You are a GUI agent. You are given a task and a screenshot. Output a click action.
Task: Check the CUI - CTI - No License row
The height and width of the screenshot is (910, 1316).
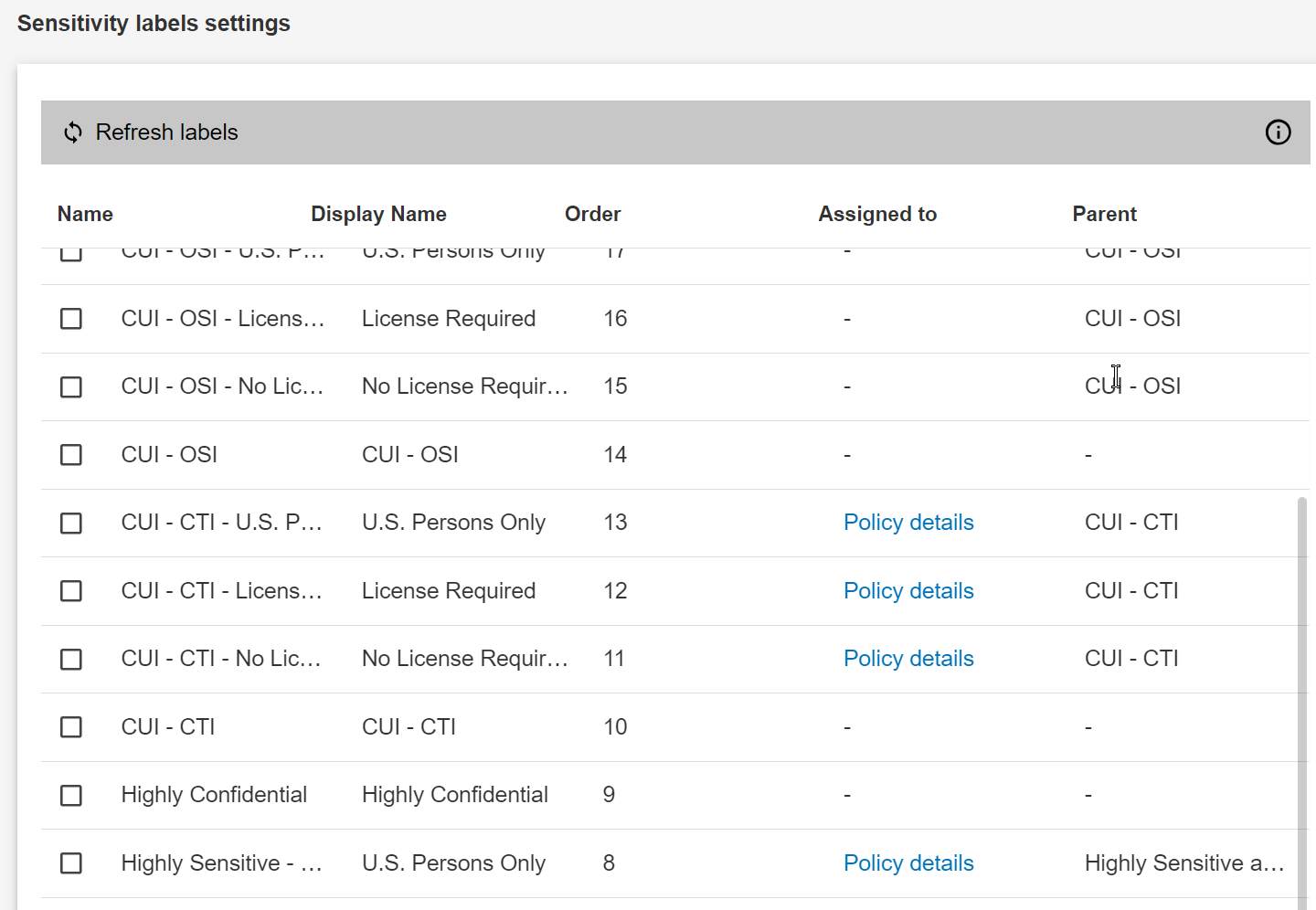71,659
